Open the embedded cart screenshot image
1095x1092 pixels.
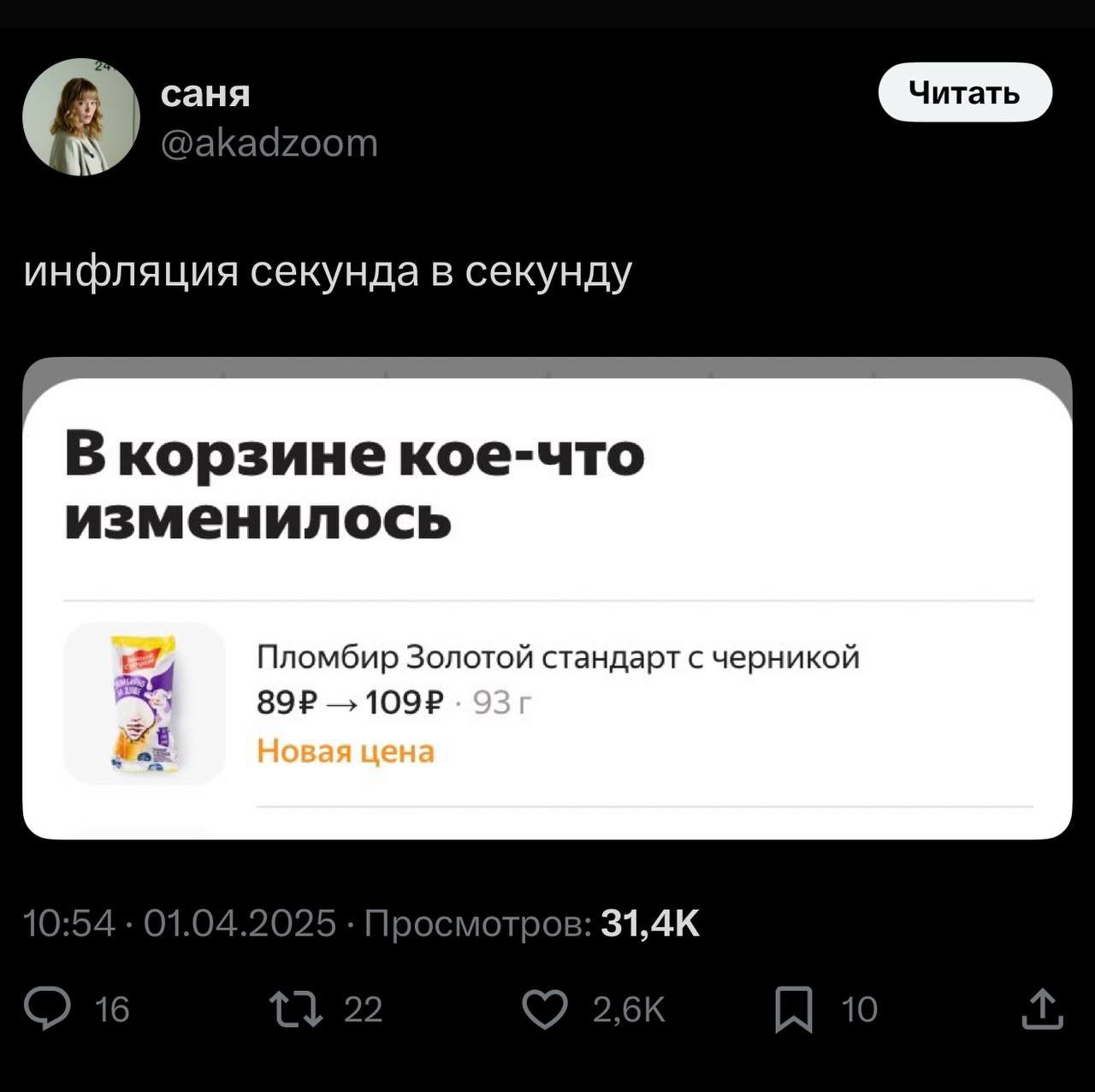547,598
